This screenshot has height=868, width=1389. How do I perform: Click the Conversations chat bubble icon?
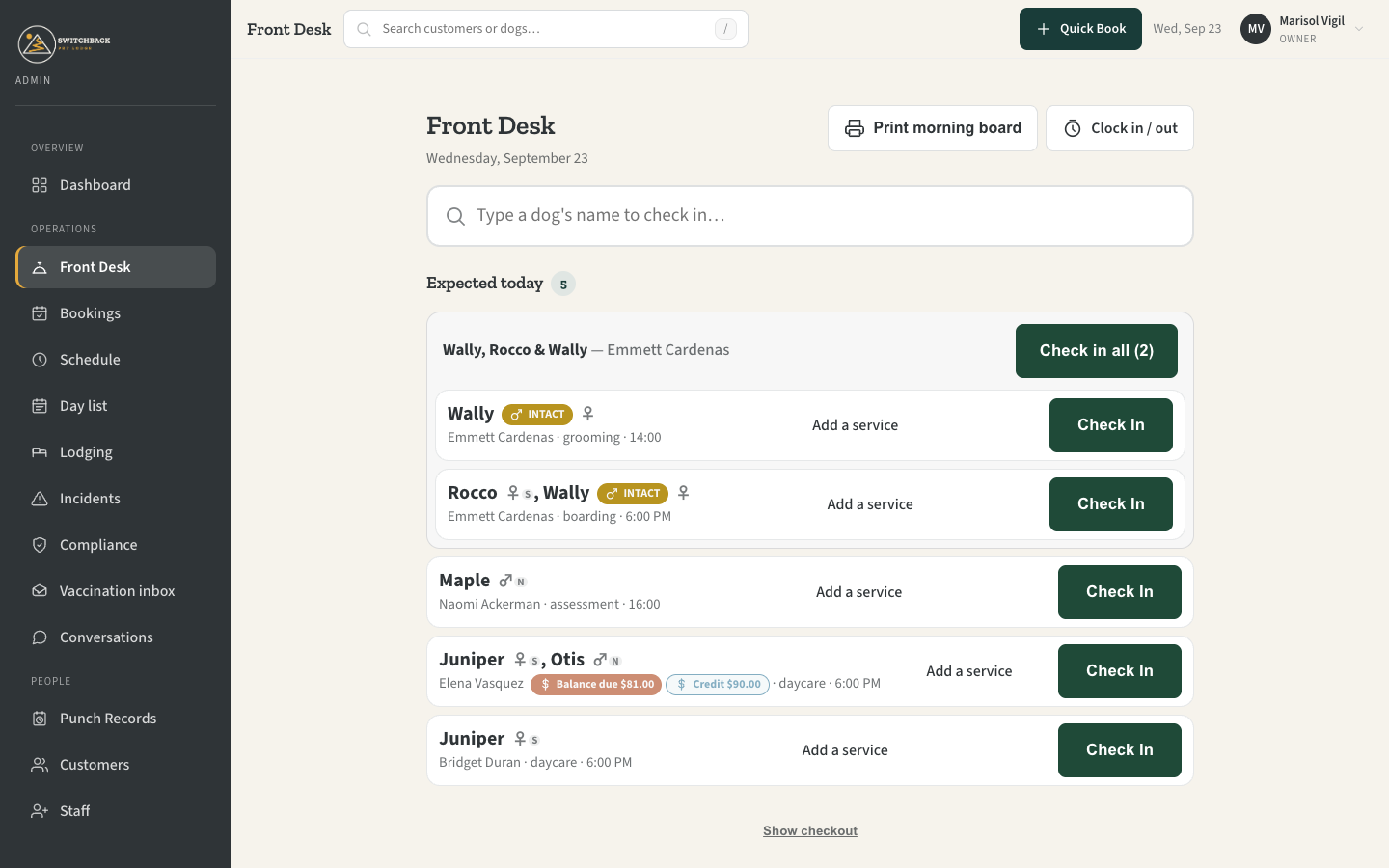pyautogui.click(x=40, y=637)
